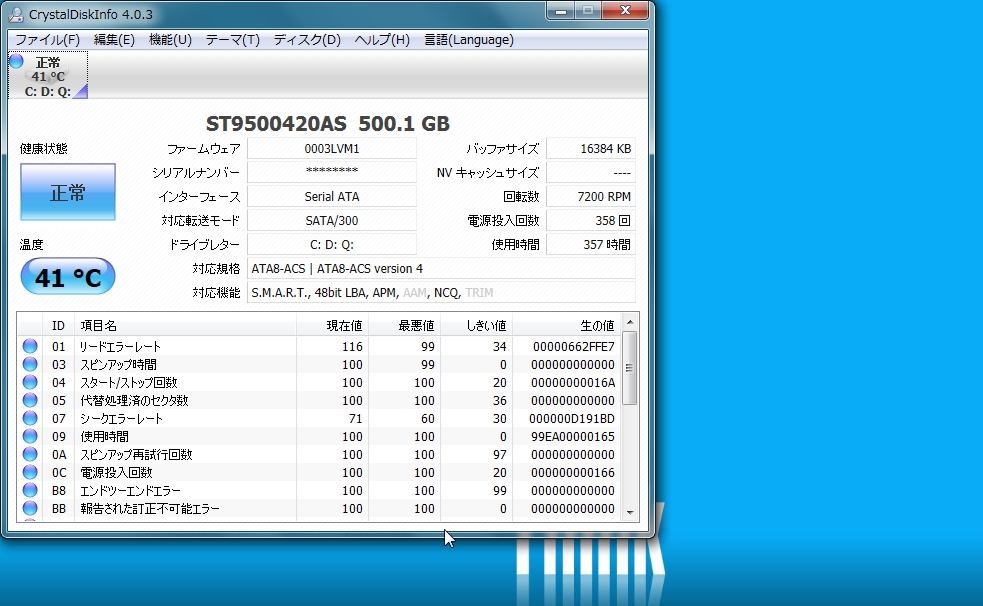Click the status icon for ID 0C 電源投入回数

pos(29,472)
